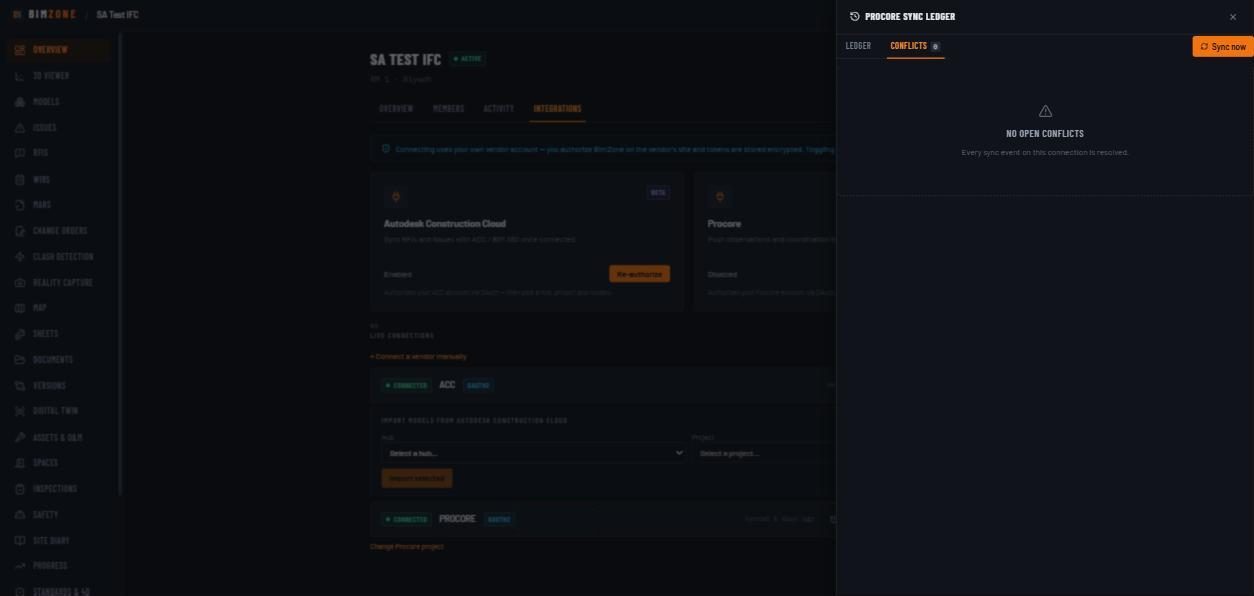Click the Conflicts count badge
The height and width of the screenshot is (596, 1254).
(935, 47)
